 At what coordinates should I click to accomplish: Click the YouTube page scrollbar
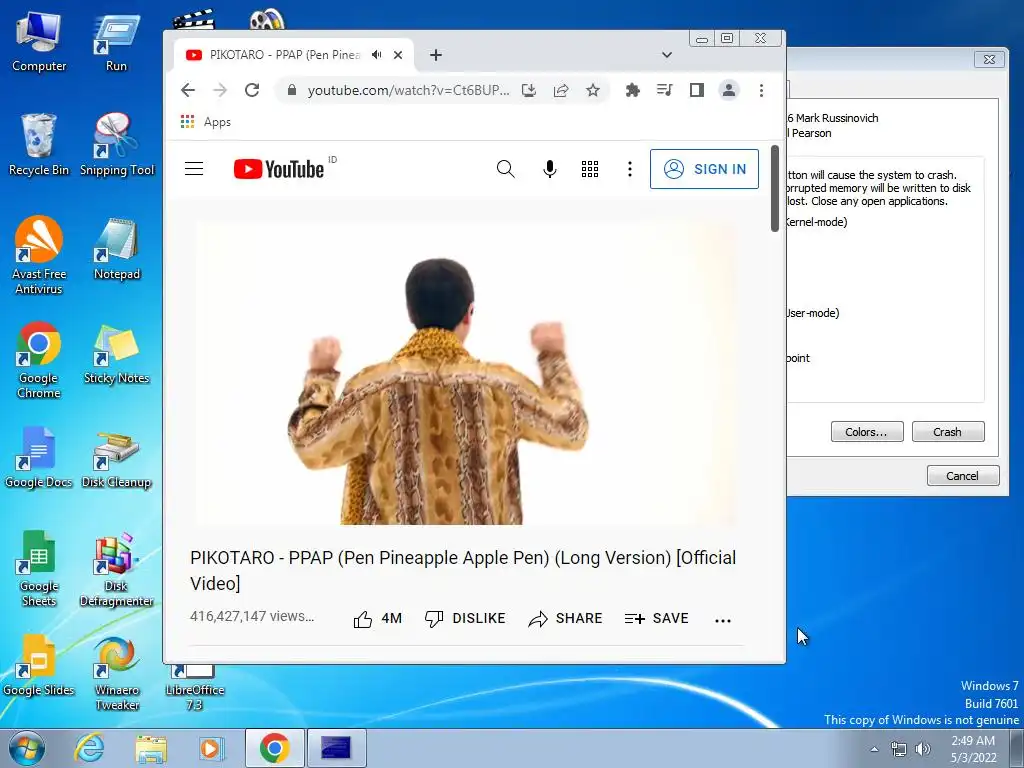(775, 188)
